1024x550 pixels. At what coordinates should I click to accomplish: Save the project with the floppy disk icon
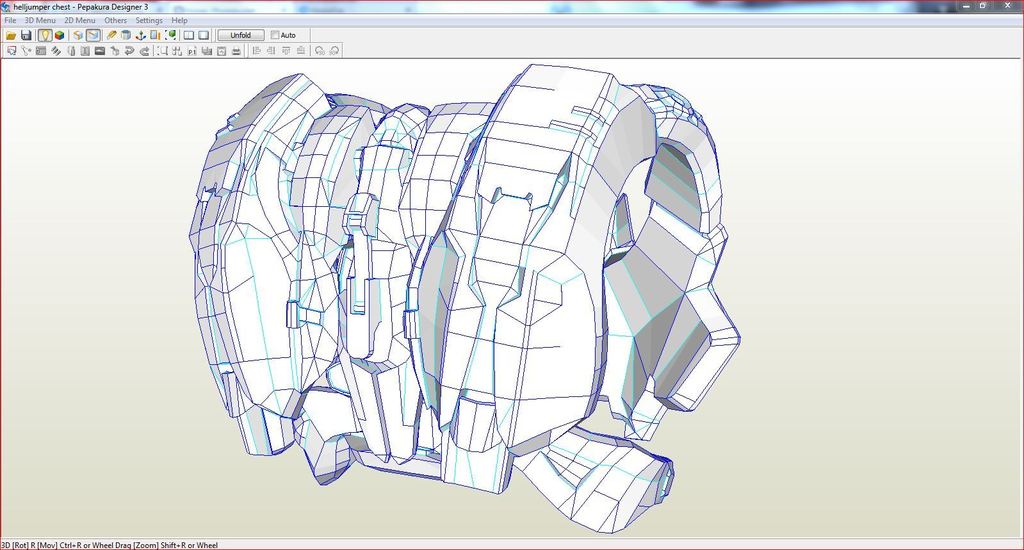26,35
